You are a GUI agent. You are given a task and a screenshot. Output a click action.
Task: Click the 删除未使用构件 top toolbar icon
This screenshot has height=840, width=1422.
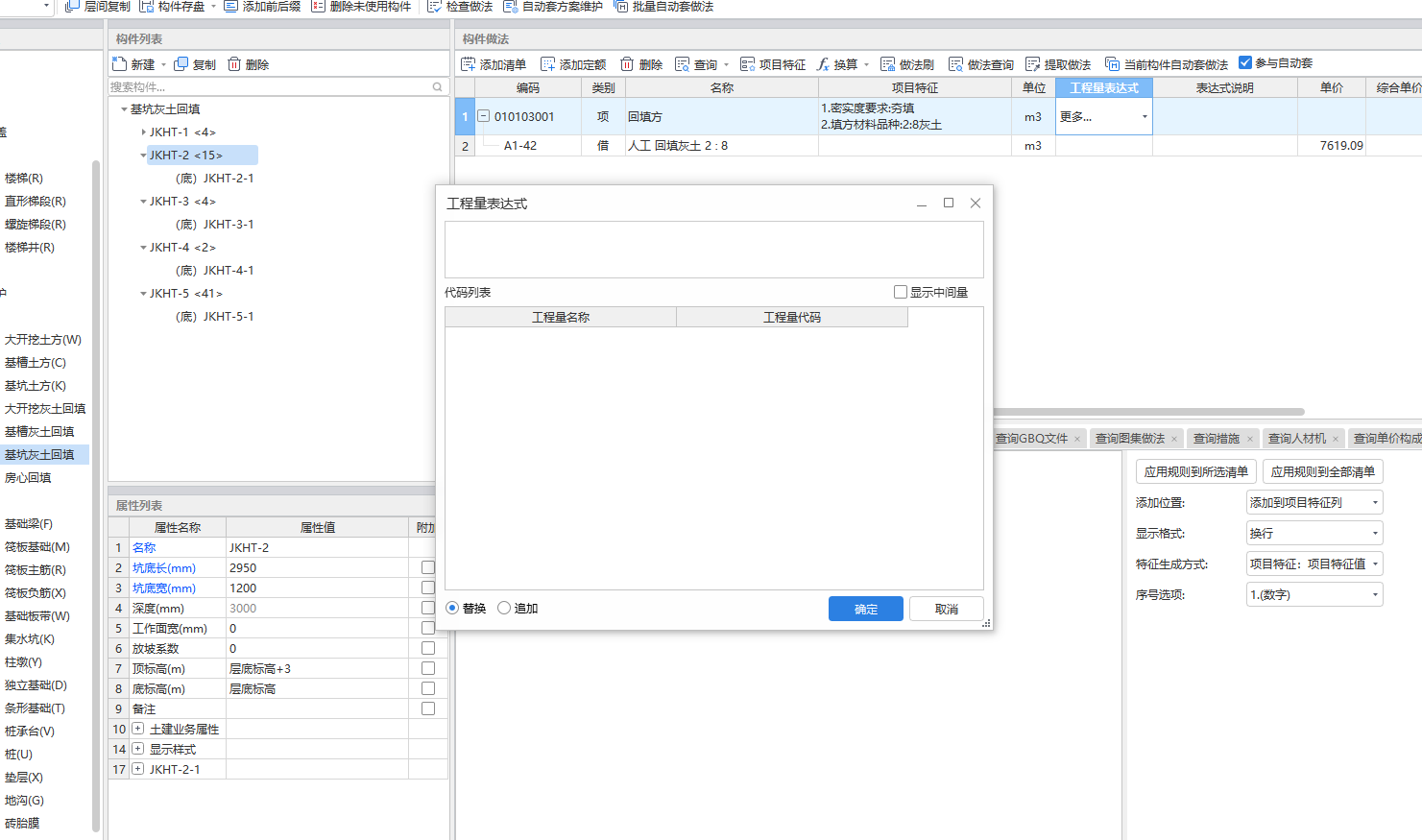pos(318,6)
